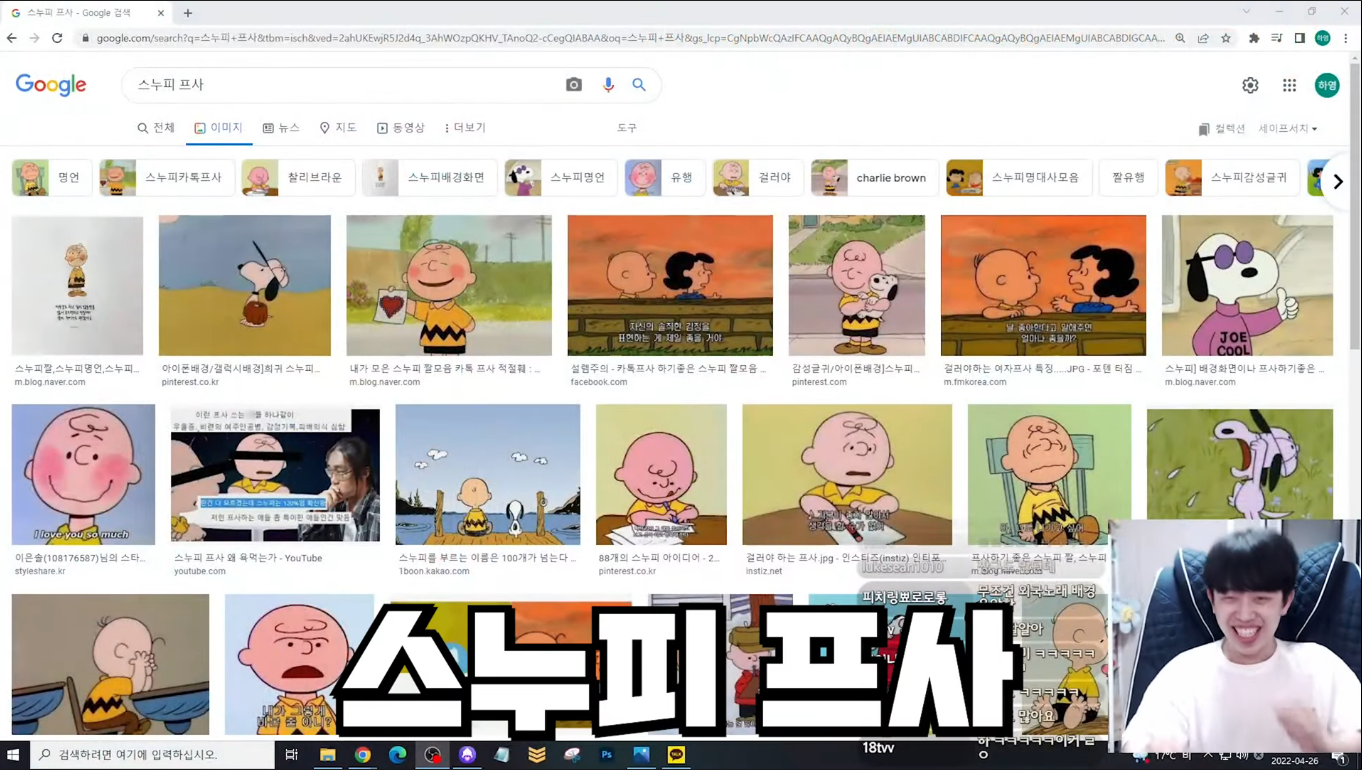Image resolution: width=1362 pixels, height=770 pixels.
Task: Filter by the 스누피카톡프사 chip
Action: click(167, 178)
